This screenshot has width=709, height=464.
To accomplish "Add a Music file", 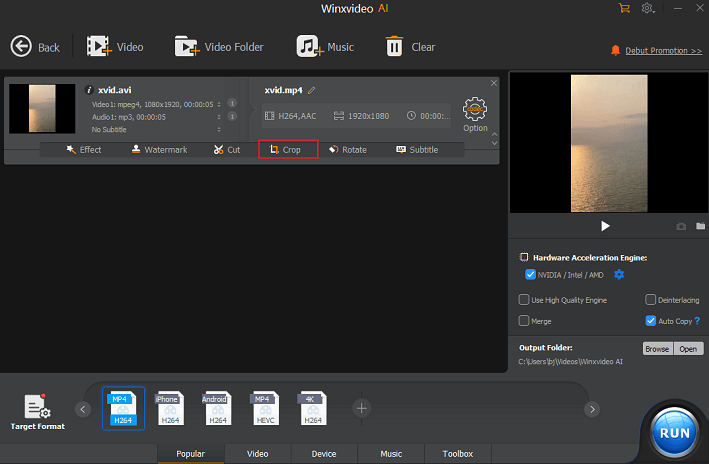I will 325,47.
